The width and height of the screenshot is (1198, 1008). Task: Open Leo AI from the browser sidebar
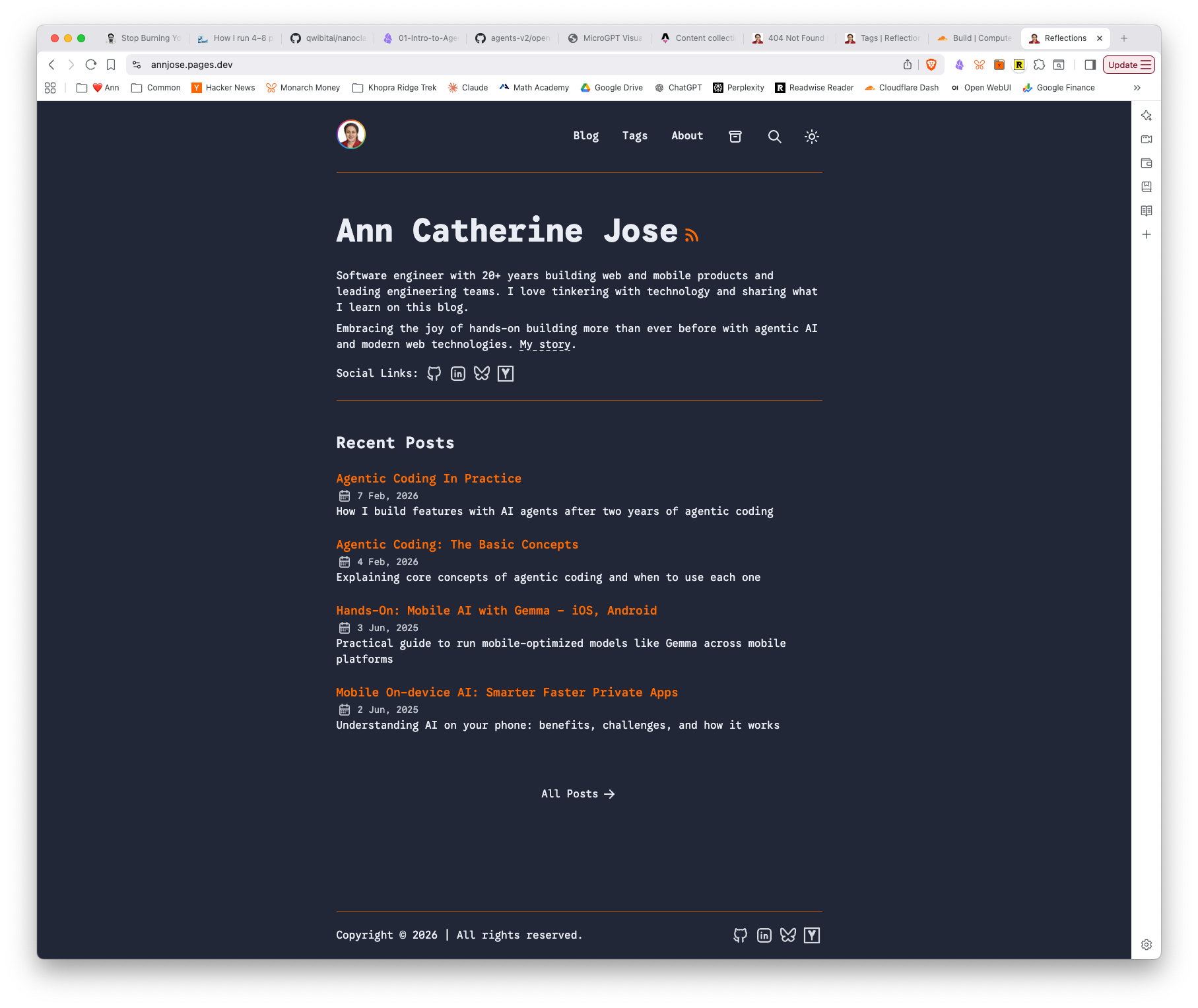click(1147, 116)
